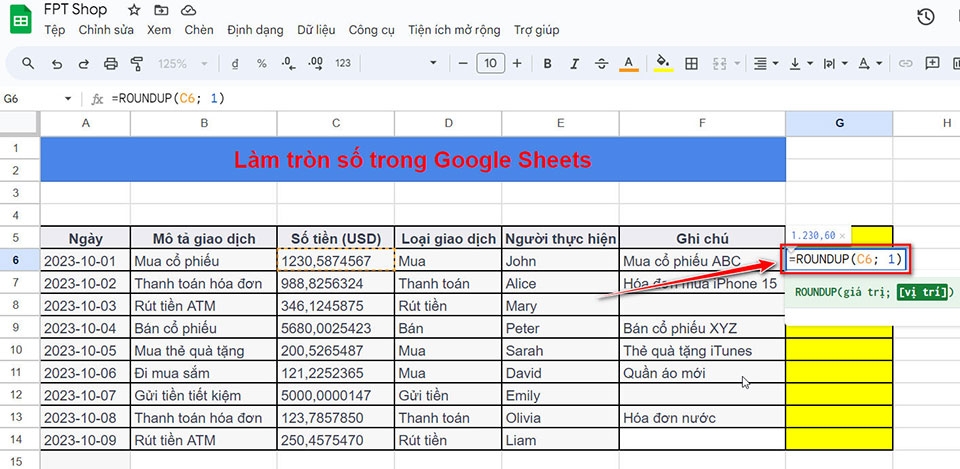Open the Tiện ích mở rộng menu
Viewport: 960px width, 469px height.
point(454,30)
